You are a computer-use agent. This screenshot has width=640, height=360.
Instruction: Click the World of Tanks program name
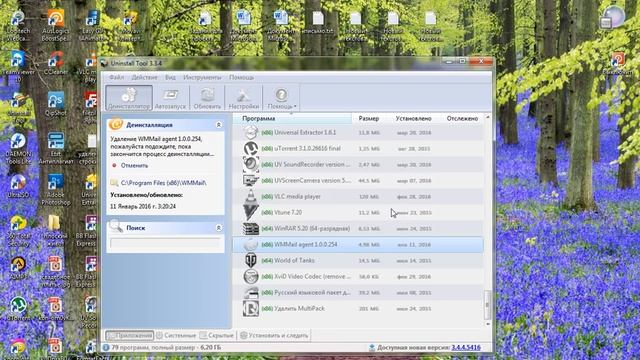tap(294, 260)
